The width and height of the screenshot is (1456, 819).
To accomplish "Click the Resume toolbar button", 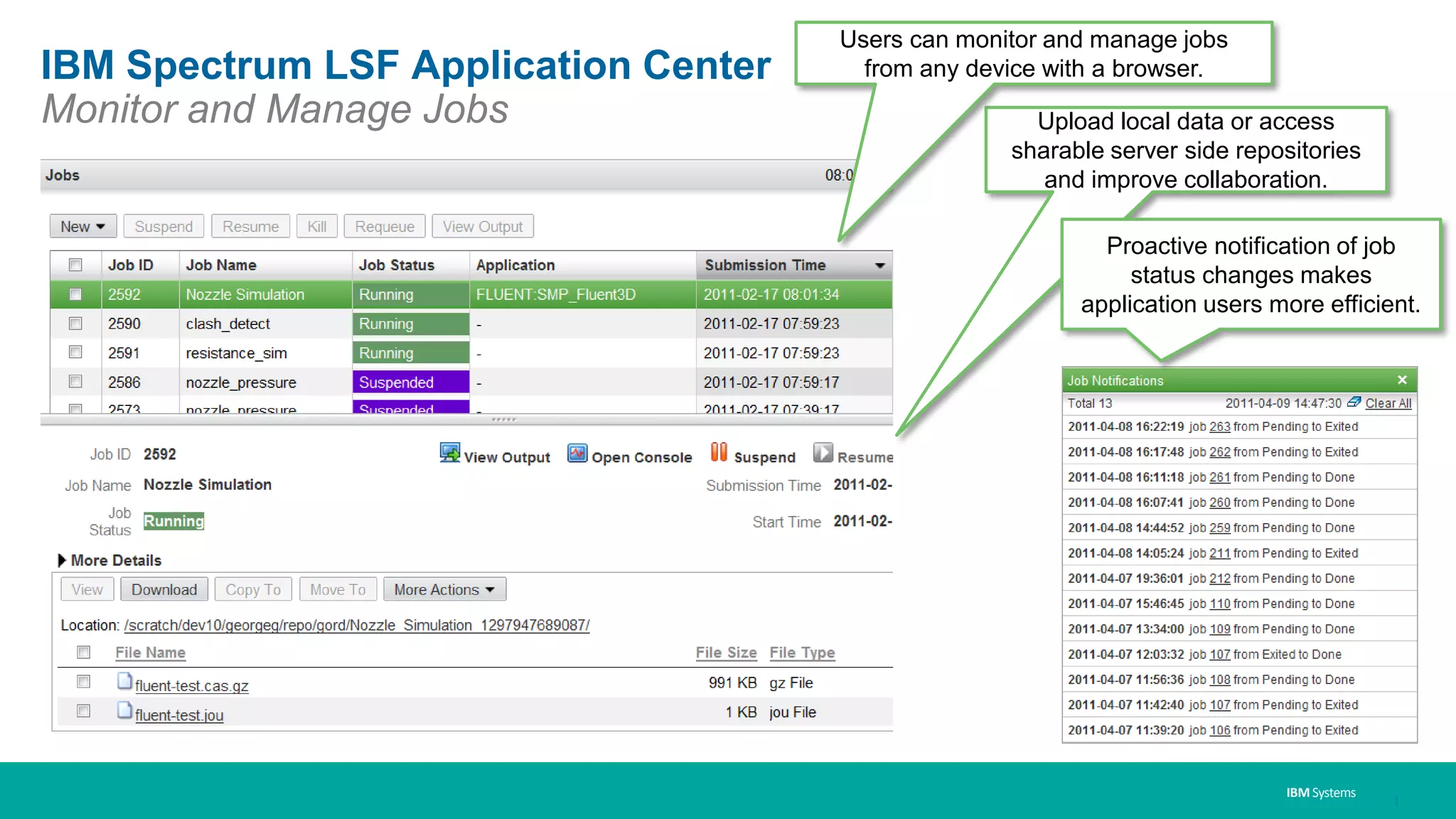I will [x=250, y=226].
